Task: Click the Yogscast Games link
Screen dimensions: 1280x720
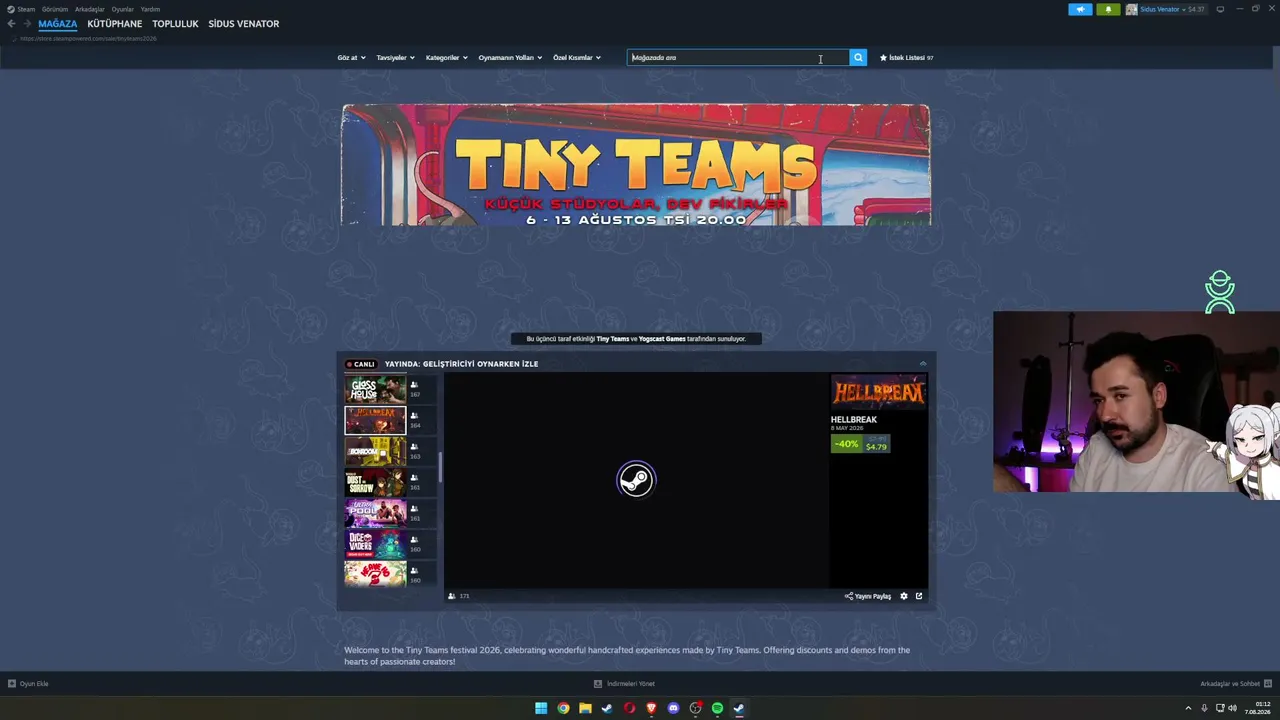Action: point(662,339)
